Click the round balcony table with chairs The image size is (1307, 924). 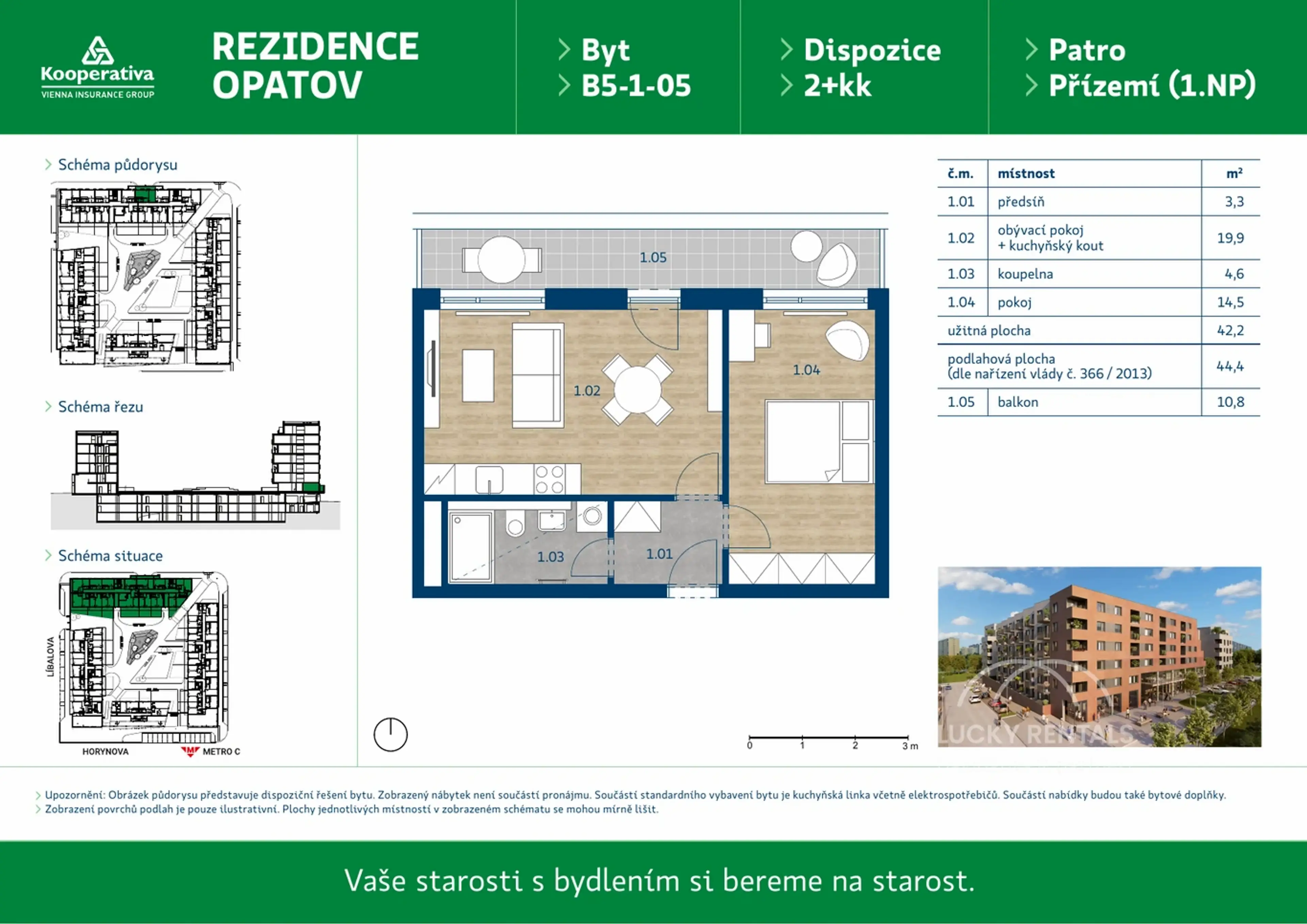click(501, 260)
